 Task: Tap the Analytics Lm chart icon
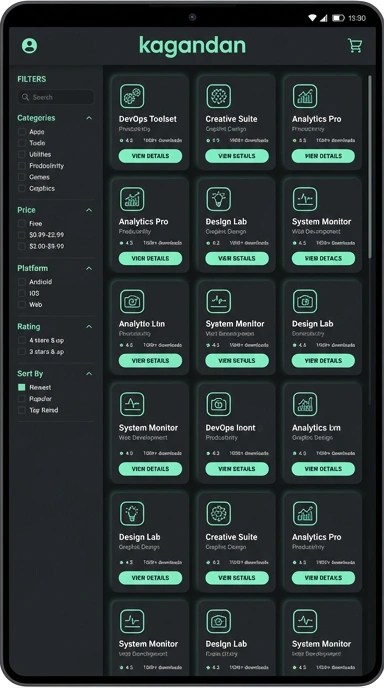(305, 404)
